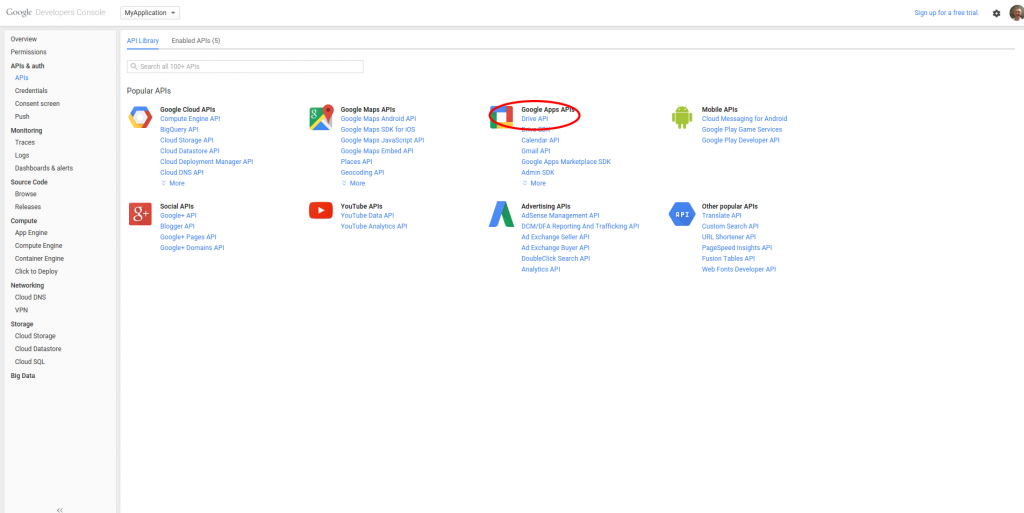1024x513 pixels.
Task: Open Credentials in the sidebar
Action: (x=31, y=90)
